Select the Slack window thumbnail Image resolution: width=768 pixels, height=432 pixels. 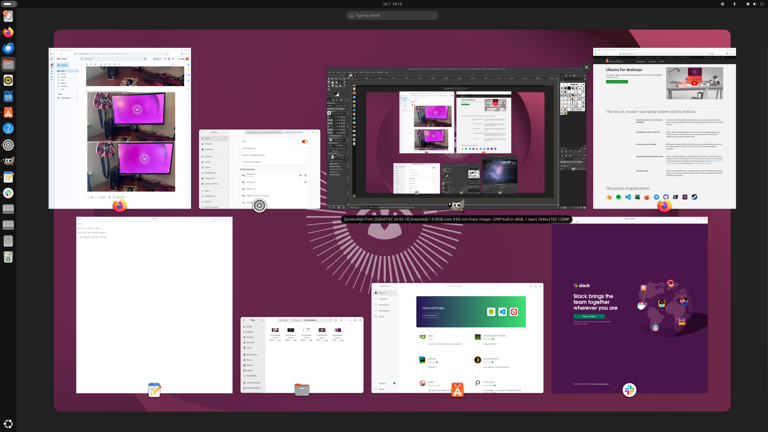629,305
